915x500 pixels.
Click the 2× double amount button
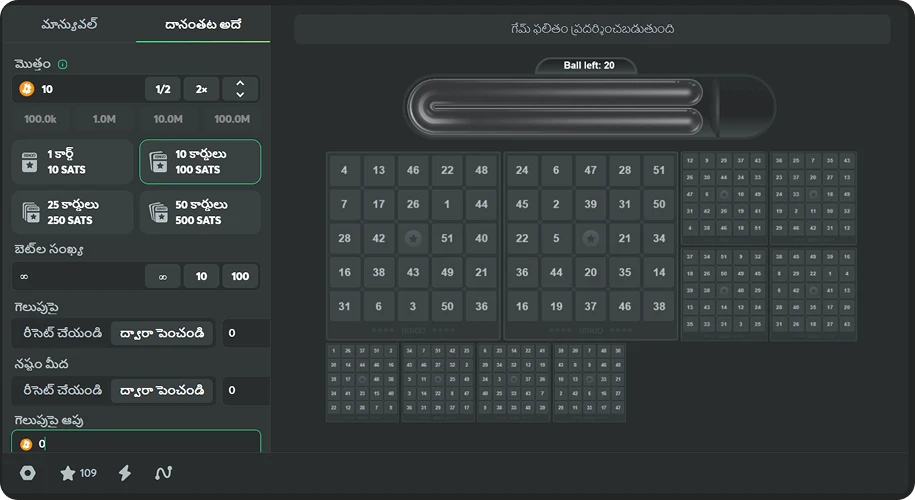[201, 89]
